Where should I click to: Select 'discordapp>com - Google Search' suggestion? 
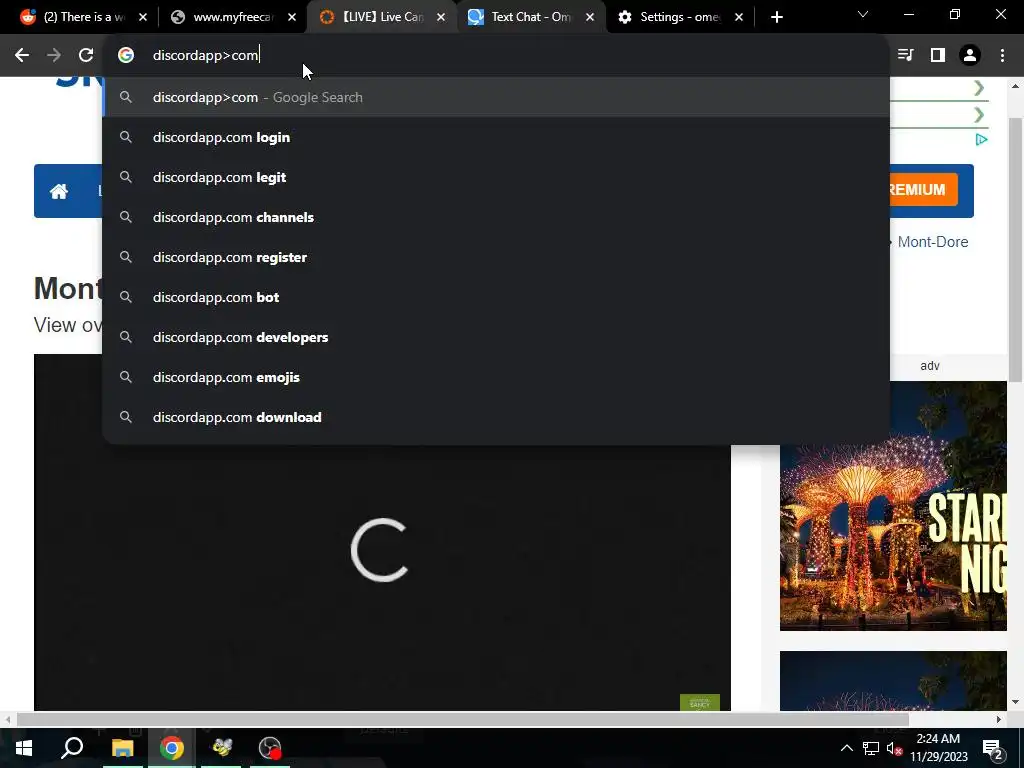(496, 97)
